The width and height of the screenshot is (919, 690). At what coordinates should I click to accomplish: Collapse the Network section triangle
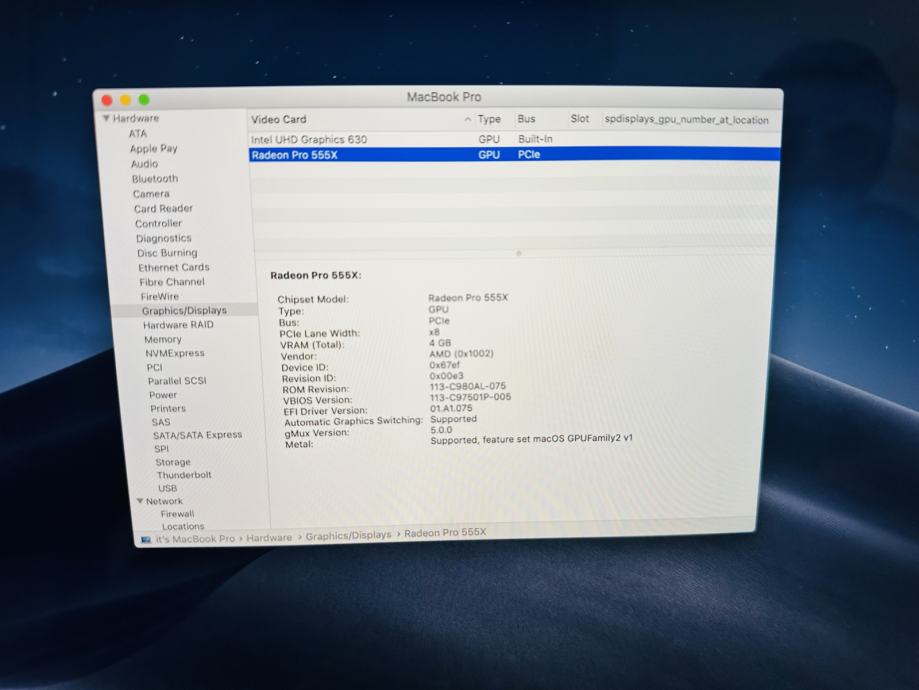point(140,501)
